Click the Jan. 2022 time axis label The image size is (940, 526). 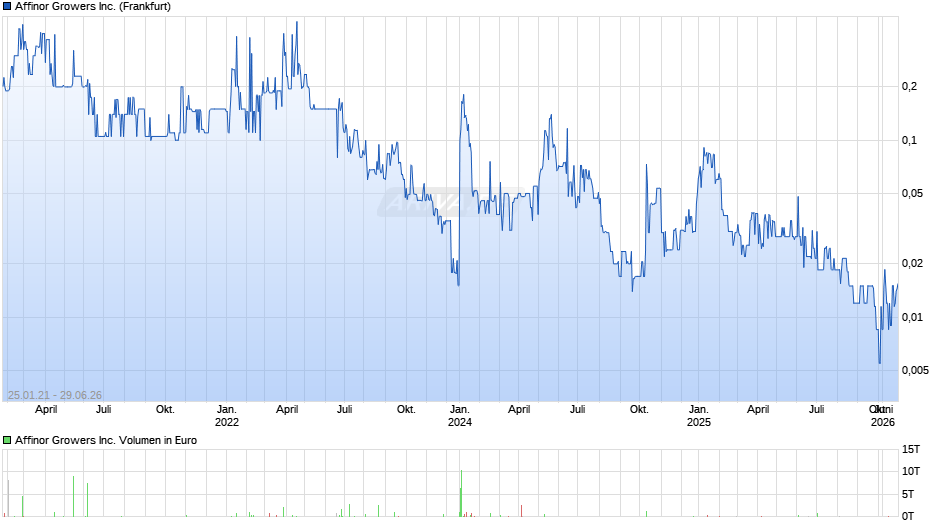point(227,416)
